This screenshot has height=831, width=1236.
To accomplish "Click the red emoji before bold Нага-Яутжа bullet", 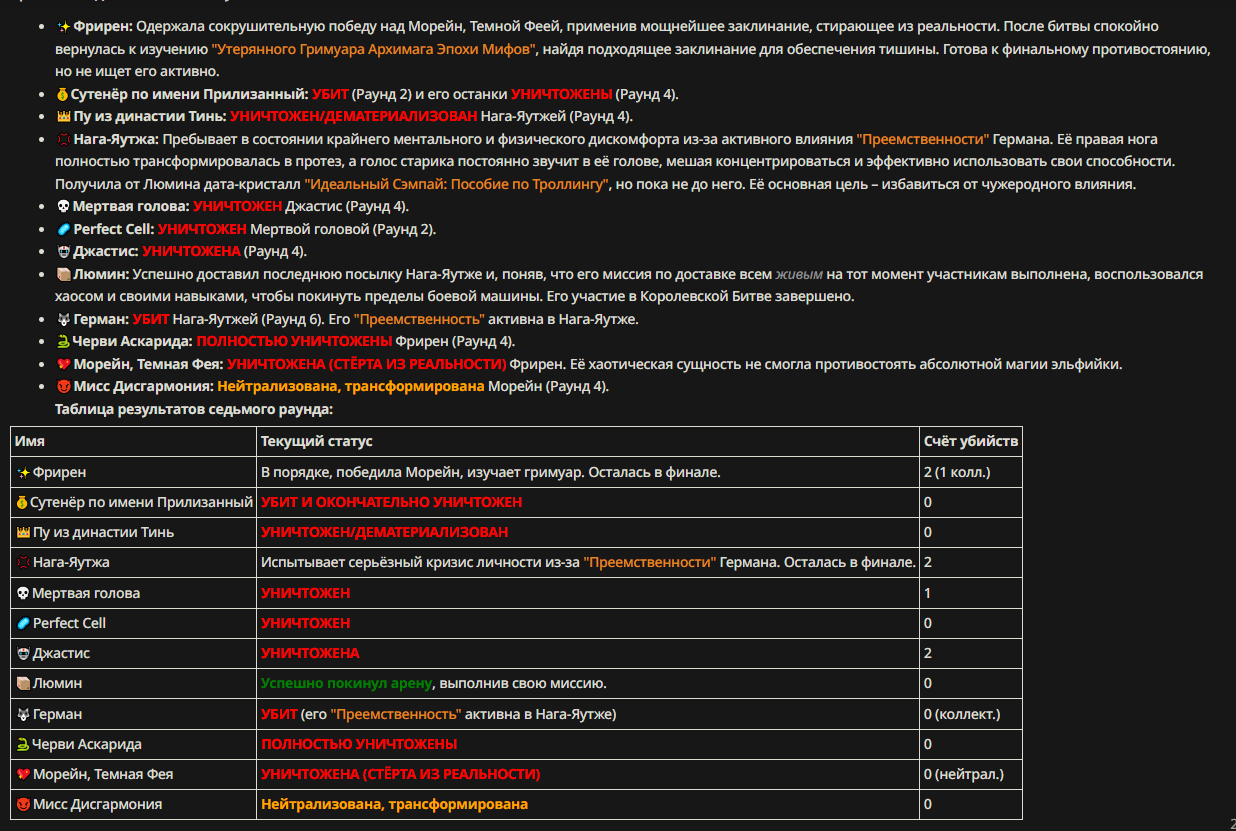I will click(x=62, y=139).
